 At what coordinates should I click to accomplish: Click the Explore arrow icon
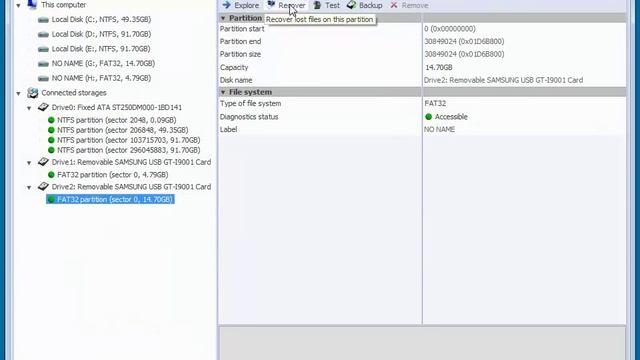pyautogui.click(x=227, y=5)
